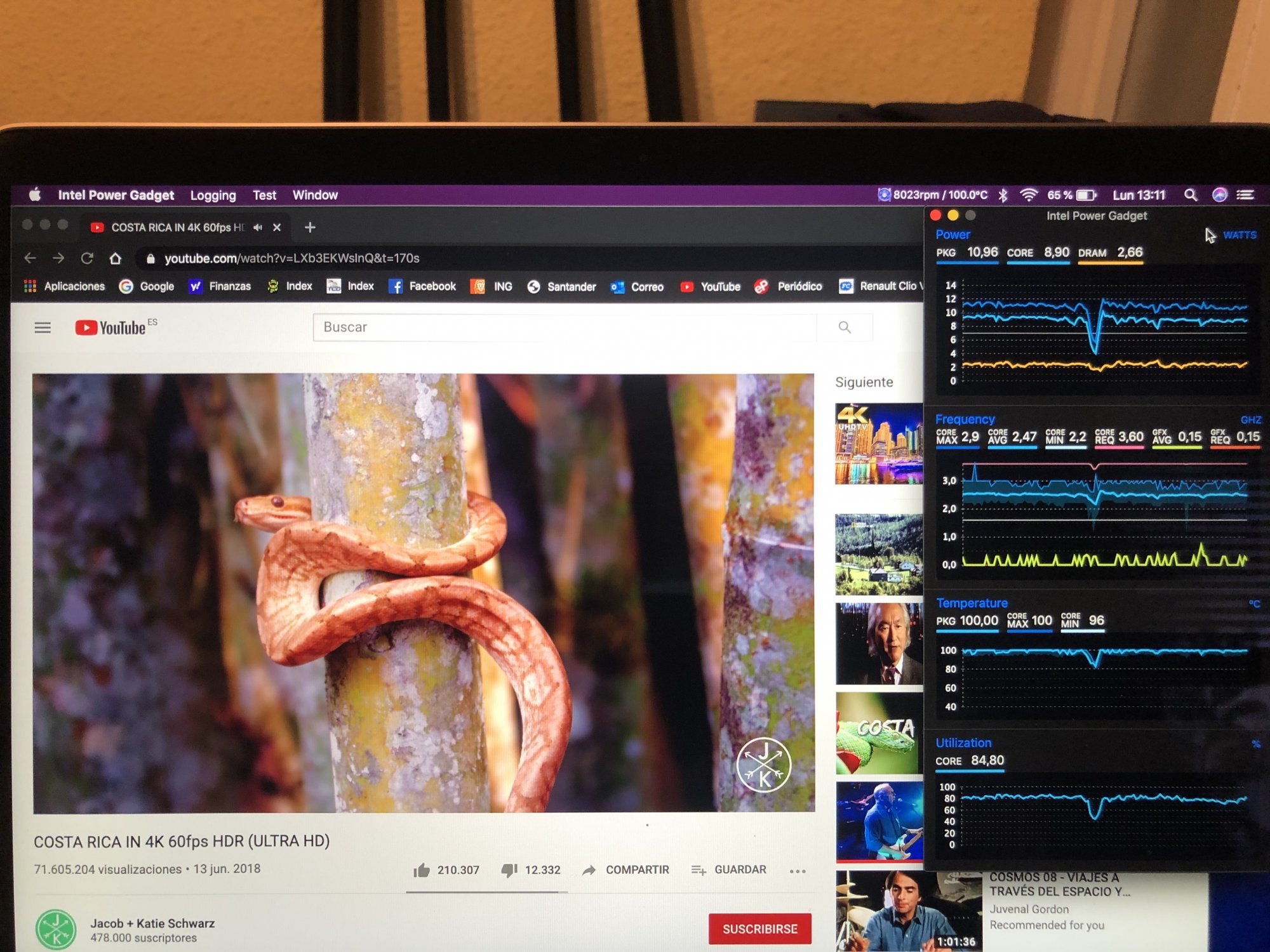Screen dimensions: 1270x952
Task: Open the GUARDAR save to playlist menu
Action: coord(729,869)
